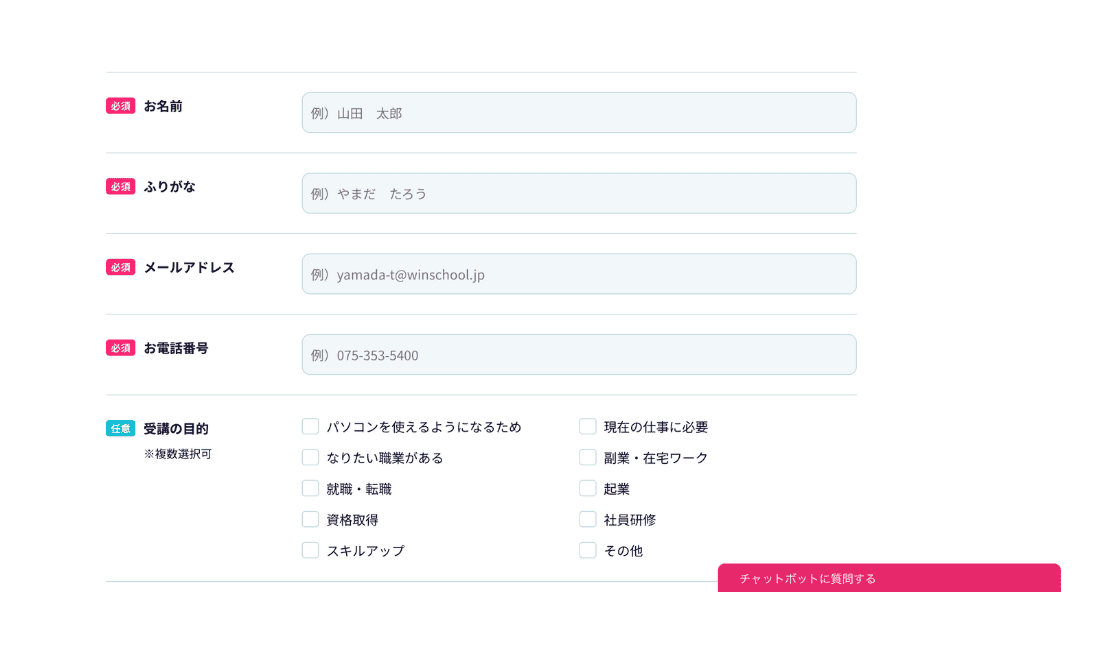This screenshot has height=654, width=1120.
Task: Focus the ふりがな input field
Action: [x=578, y=193]
